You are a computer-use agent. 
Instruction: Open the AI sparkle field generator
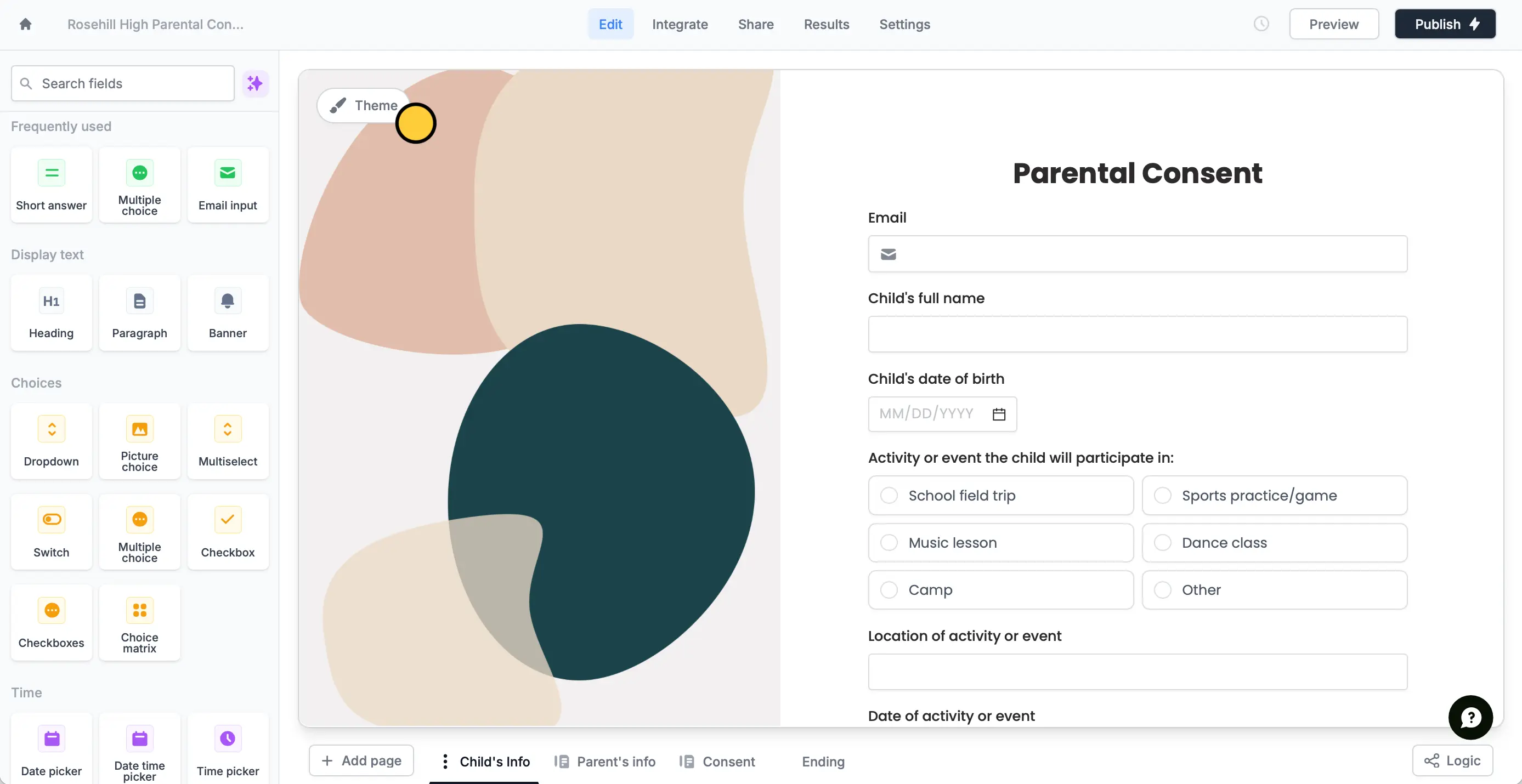[254, 83]
